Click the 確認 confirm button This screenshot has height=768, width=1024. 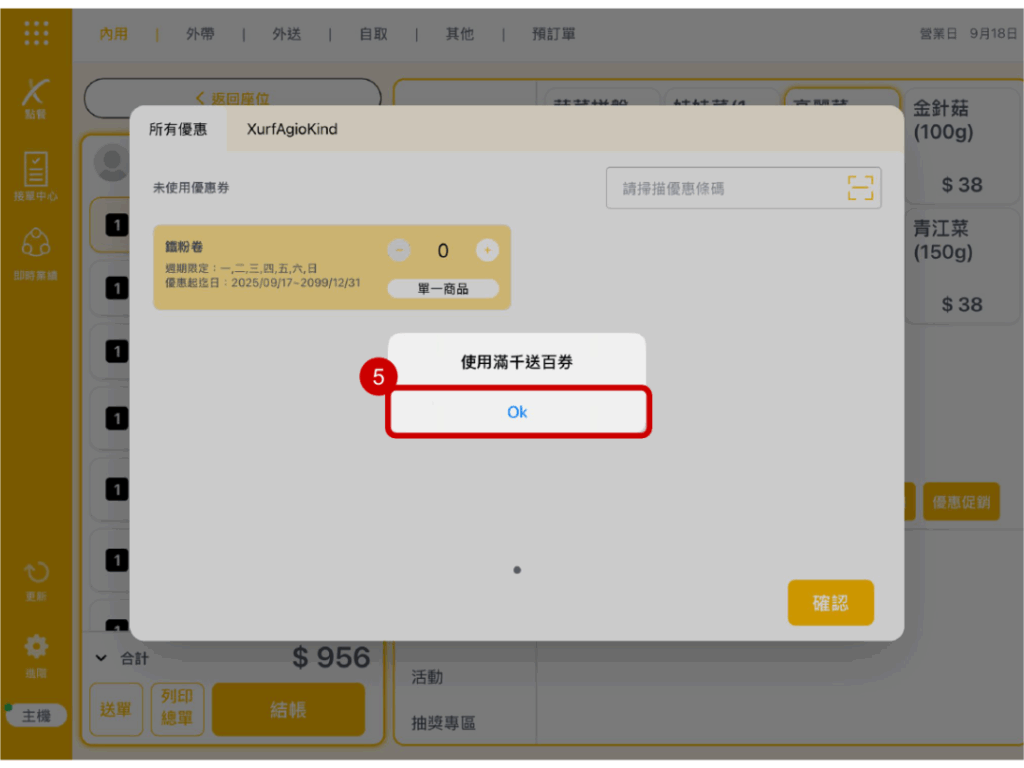point(830,603)
